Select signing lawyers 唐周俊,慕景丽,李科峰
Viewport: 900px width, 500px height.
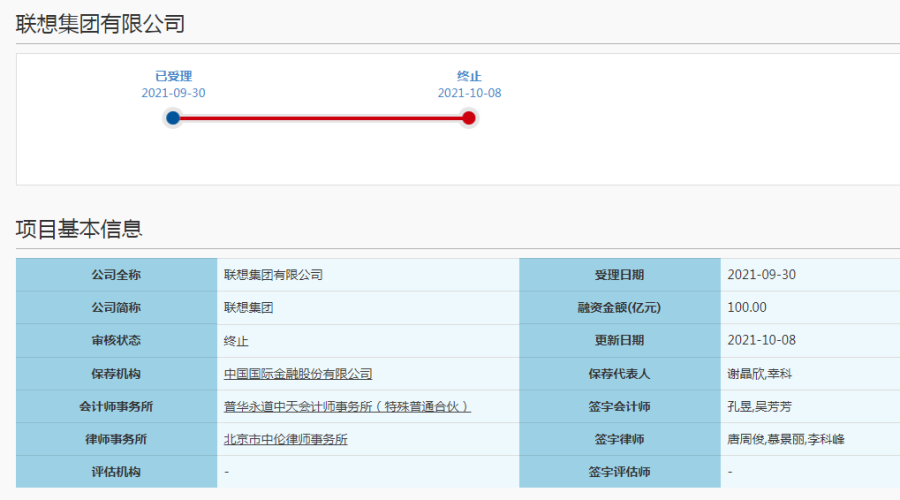[786, 439]
